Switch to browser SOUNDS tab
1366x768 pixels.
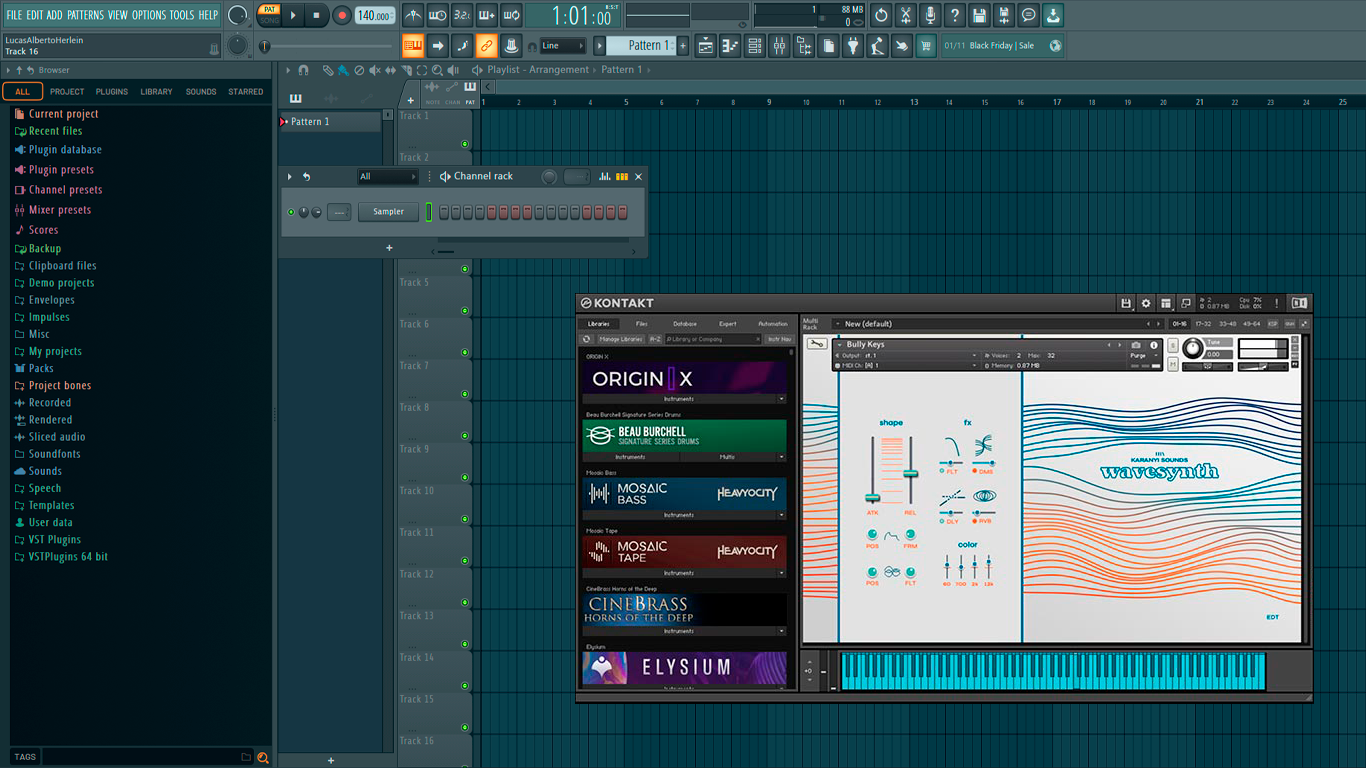[x=201, y=92]
